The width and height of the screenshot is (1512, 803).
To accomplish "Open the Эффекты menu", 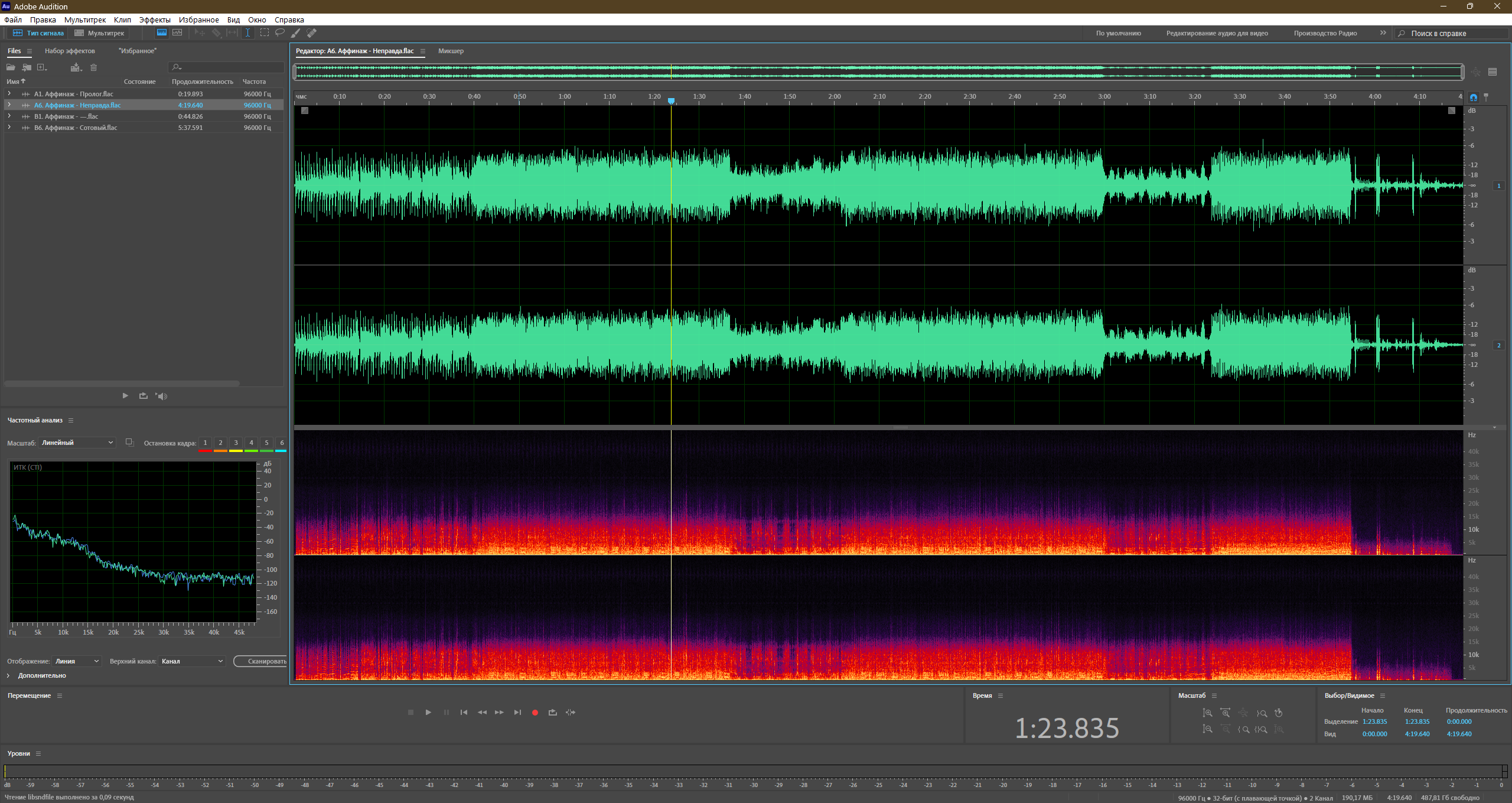I will (155, 19).
